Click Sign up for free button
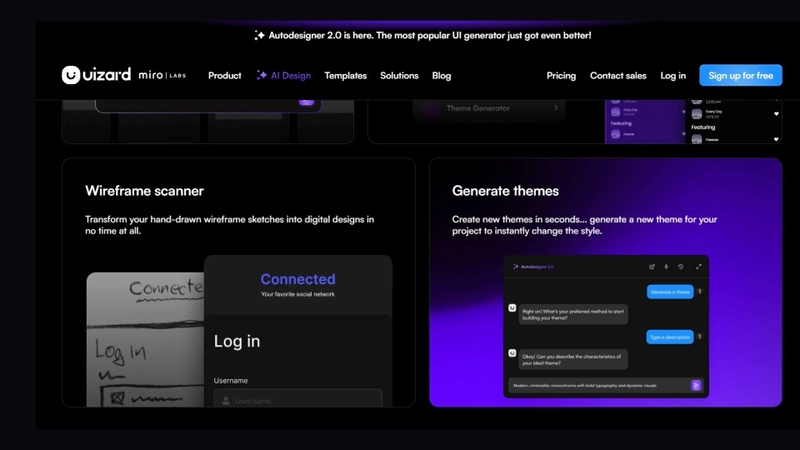Viewport: 800px width, 450px height. pos(740,76)
